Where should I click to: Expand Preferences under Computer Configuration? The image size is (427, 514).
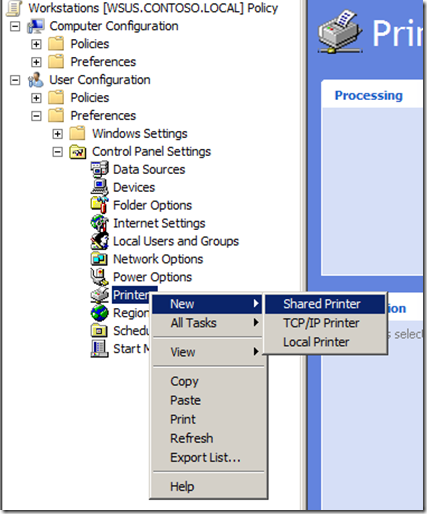pos(36,62)
